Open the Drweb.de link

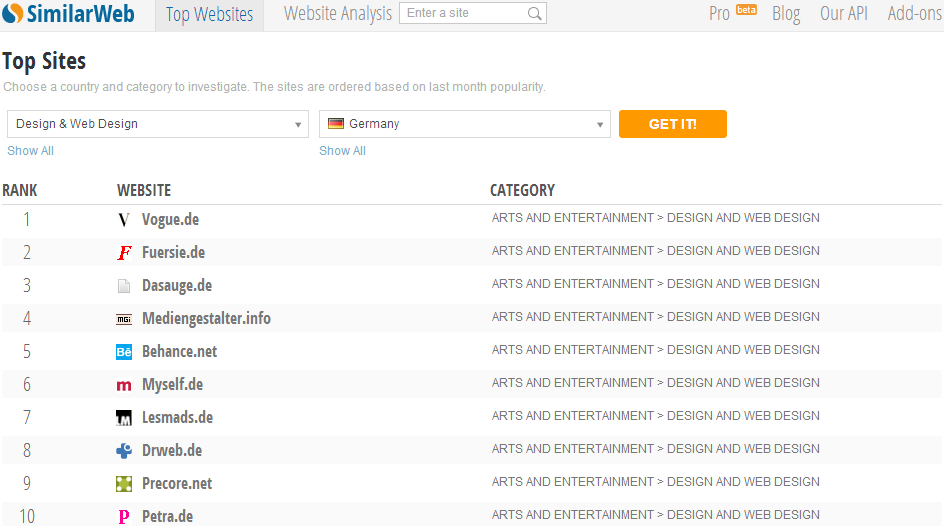pos(172,451)
